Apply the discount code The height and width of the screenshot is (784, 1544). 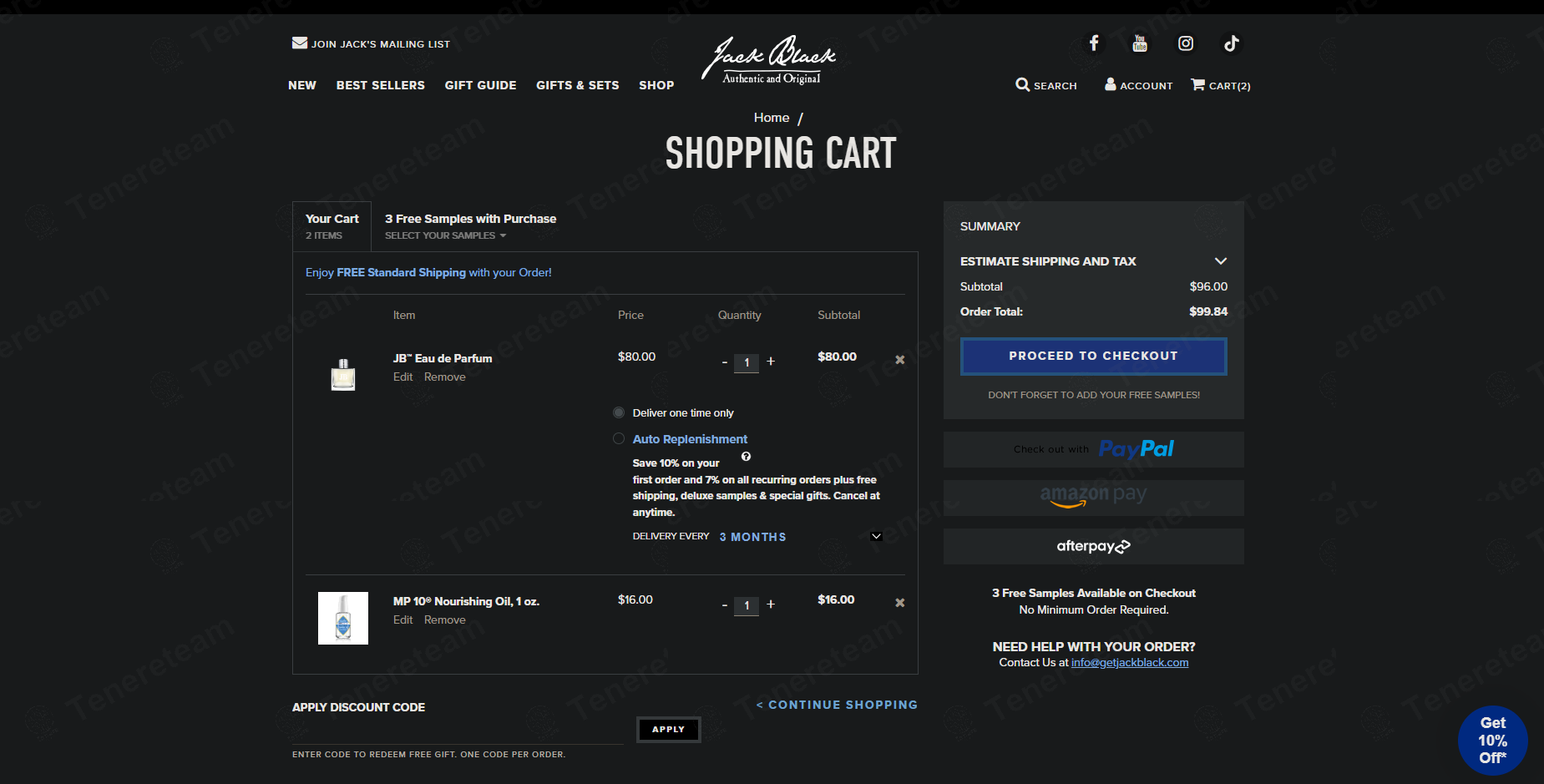coord(668,730)
